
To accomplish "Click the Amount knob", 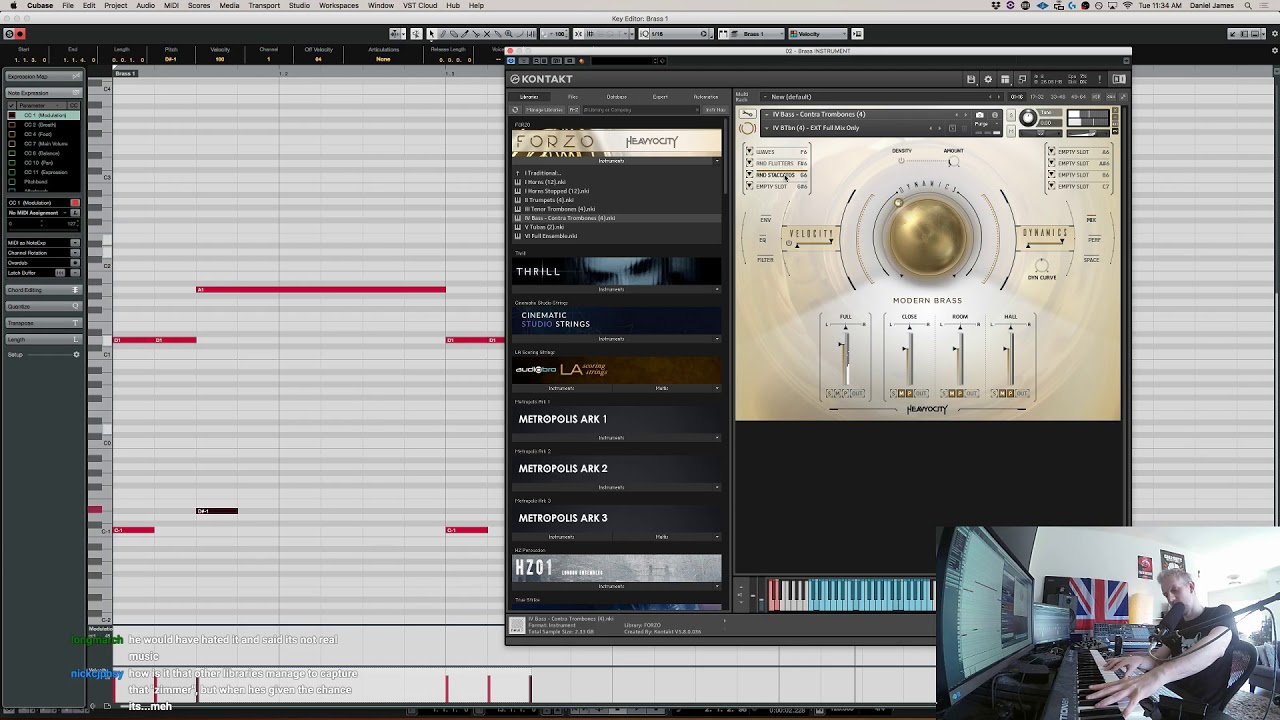I will coord(954,161).
